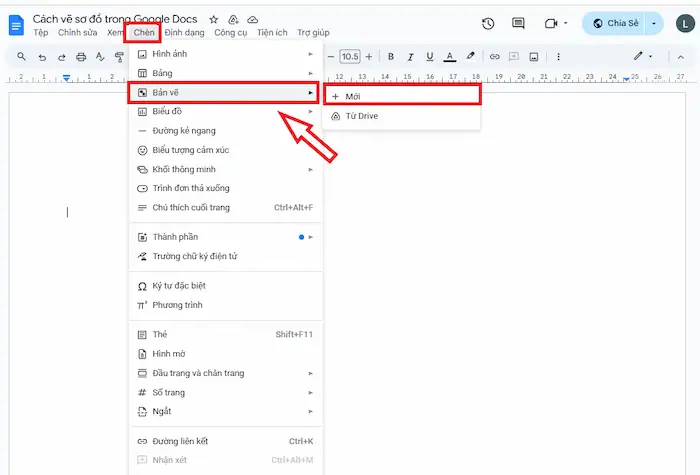Image resolution: width=700 pixels, height=475 pixels.
Task: Open the editing mode pencil dropdown
Action: [643, 56]
